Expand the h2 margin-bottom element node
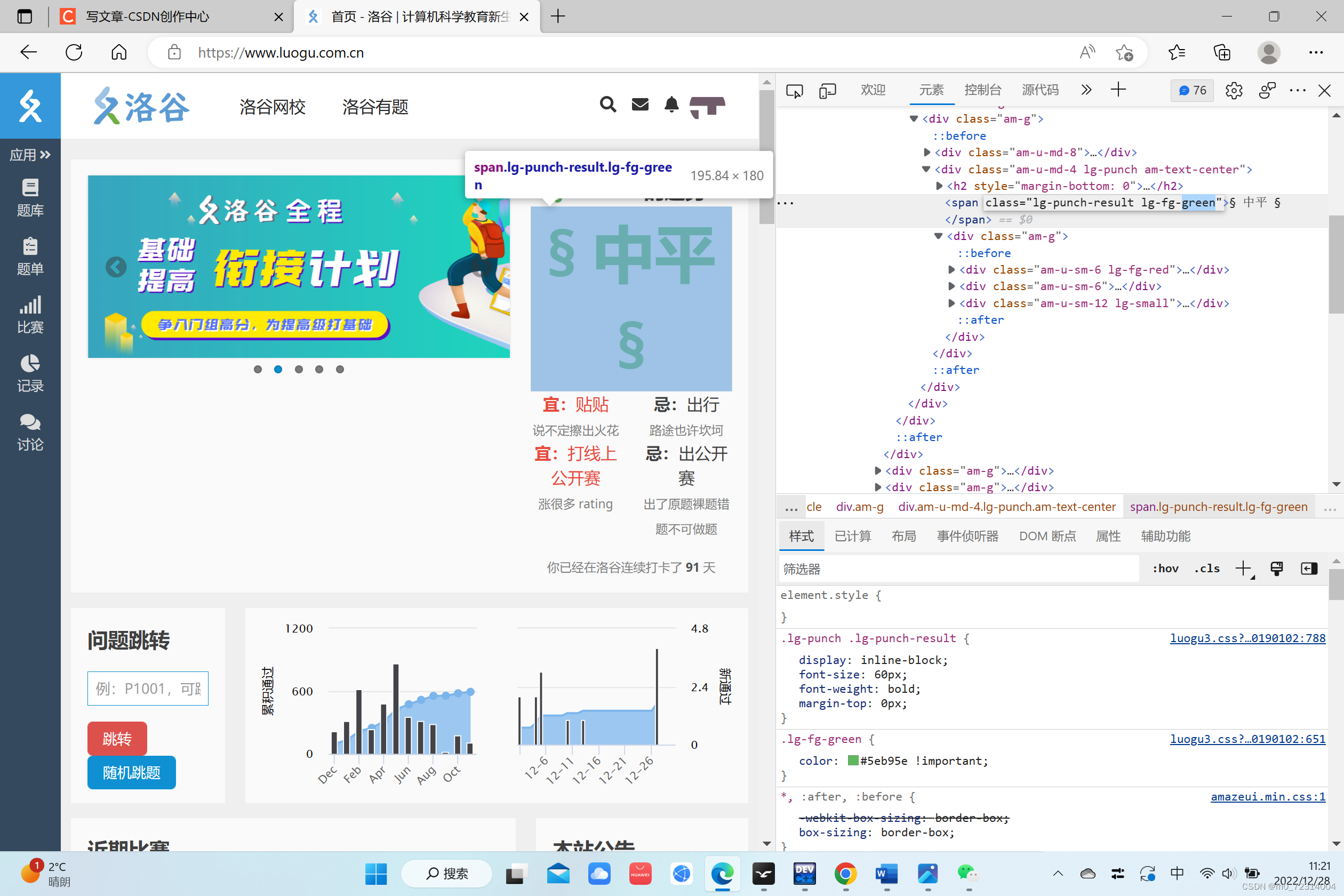Screen dimensions: 1344x896 [x=939, y=186]
